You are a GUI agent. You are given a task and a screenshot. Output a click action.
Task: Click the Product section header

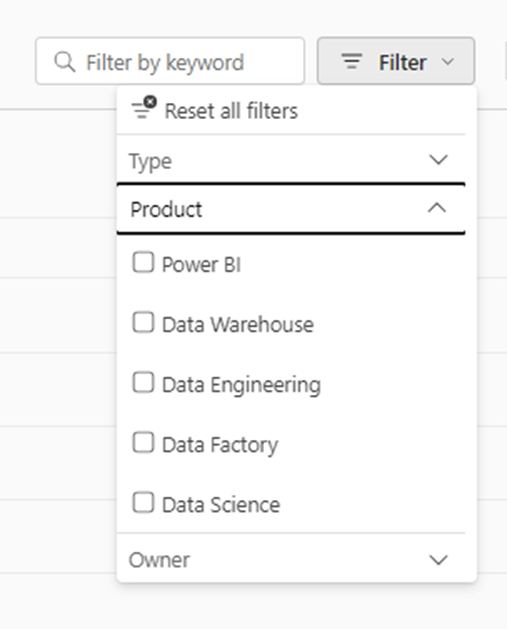click(x=291, y=208)
